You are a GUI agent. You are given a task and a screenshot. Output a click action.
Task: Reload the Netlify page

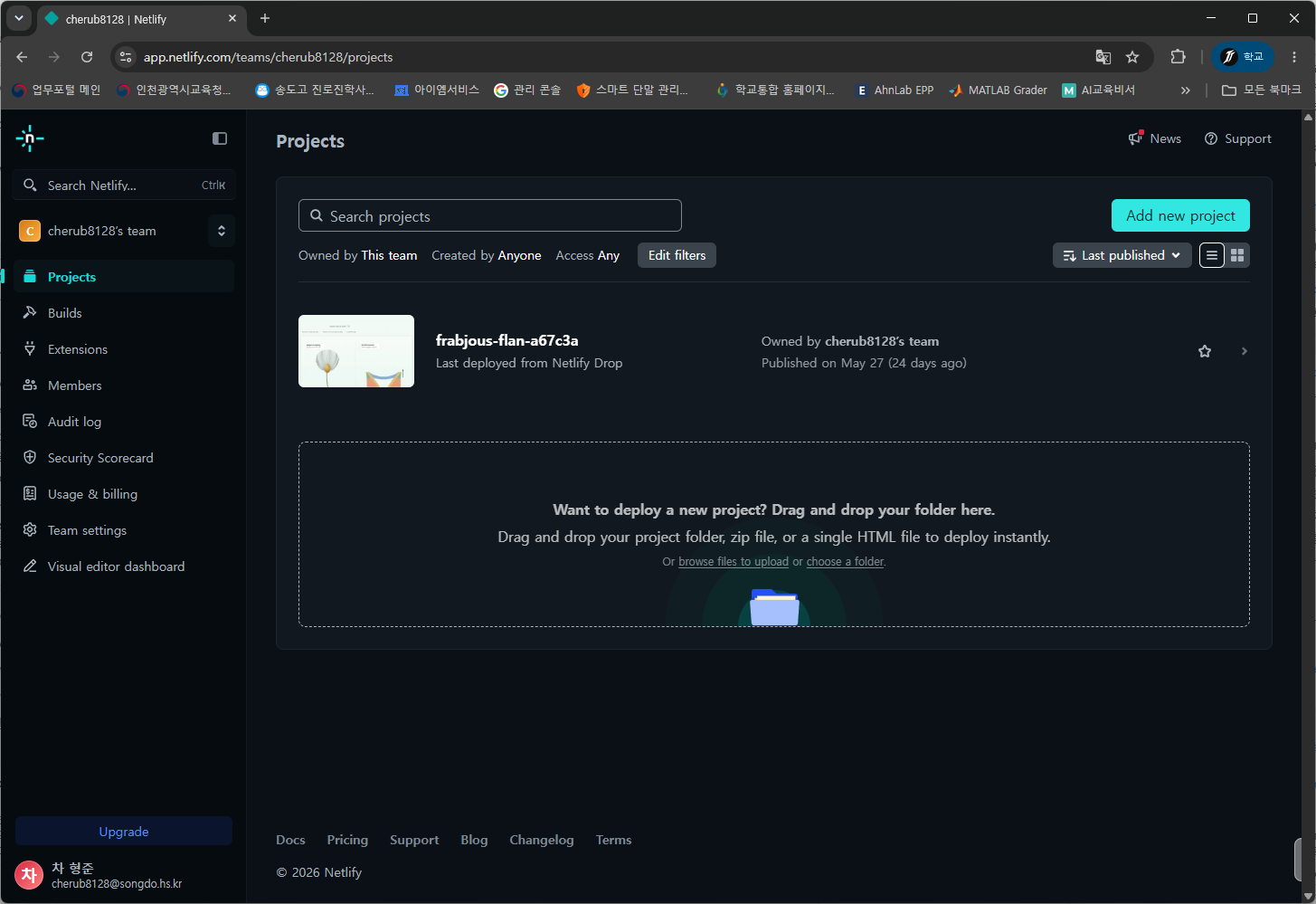pos(87,57)
